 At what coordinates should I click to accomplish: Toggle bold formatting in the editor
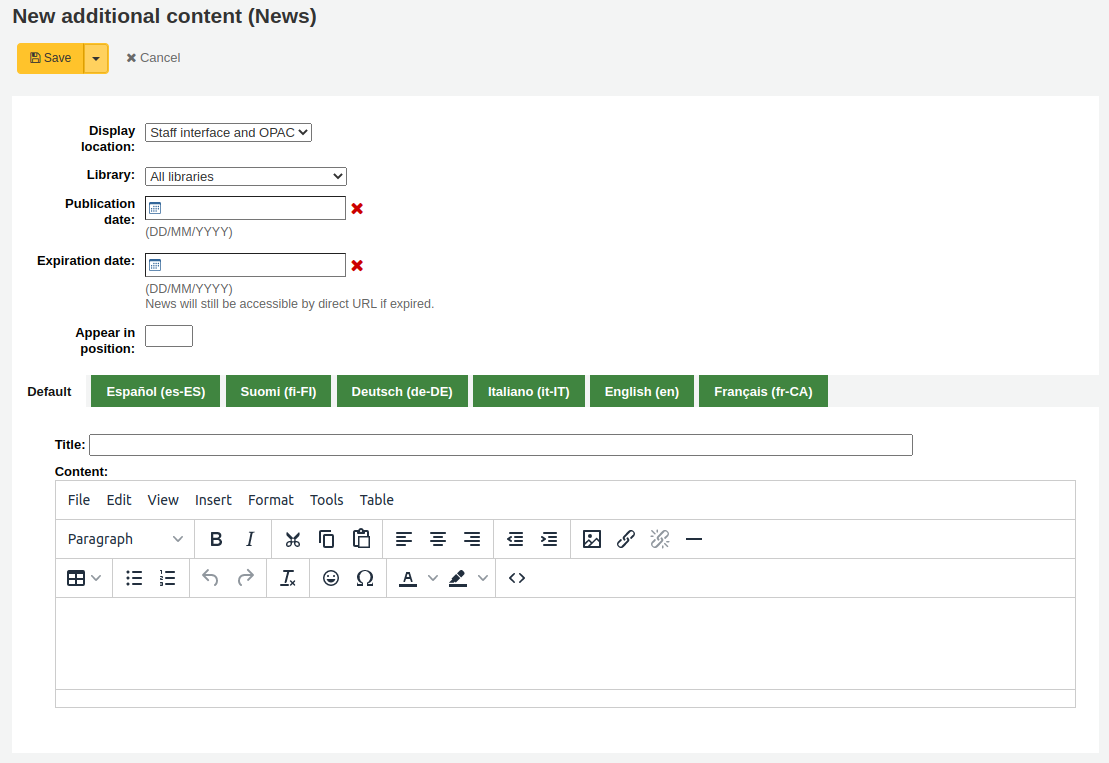[x=216, y=540]
